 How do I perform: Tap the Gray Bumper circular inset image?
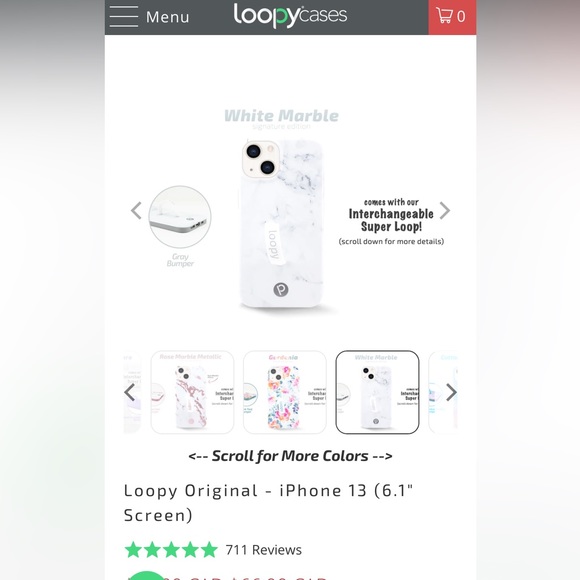(x=180, y=217)
